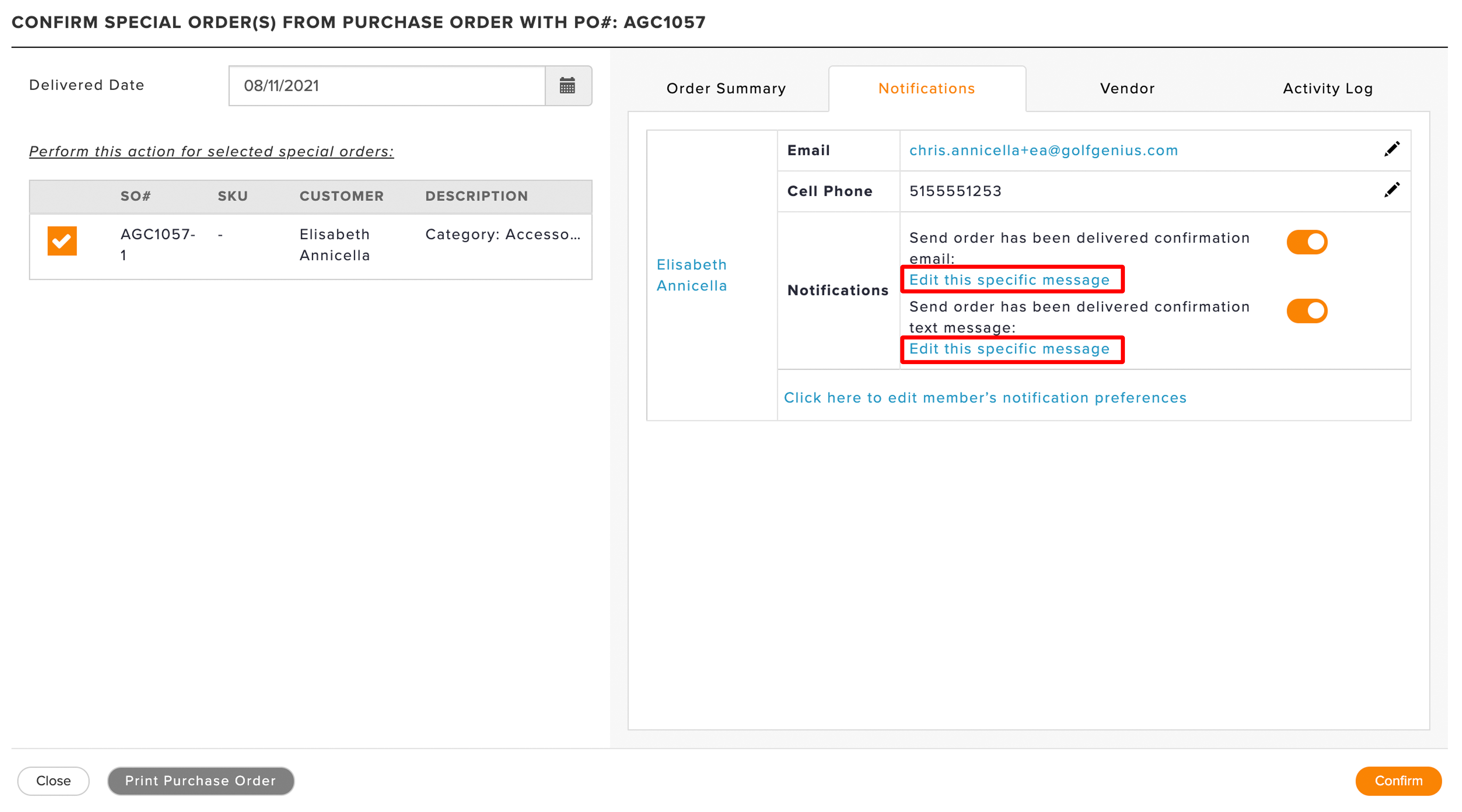Click the Category: Accesso... description cell

click(x=503, y=234)
